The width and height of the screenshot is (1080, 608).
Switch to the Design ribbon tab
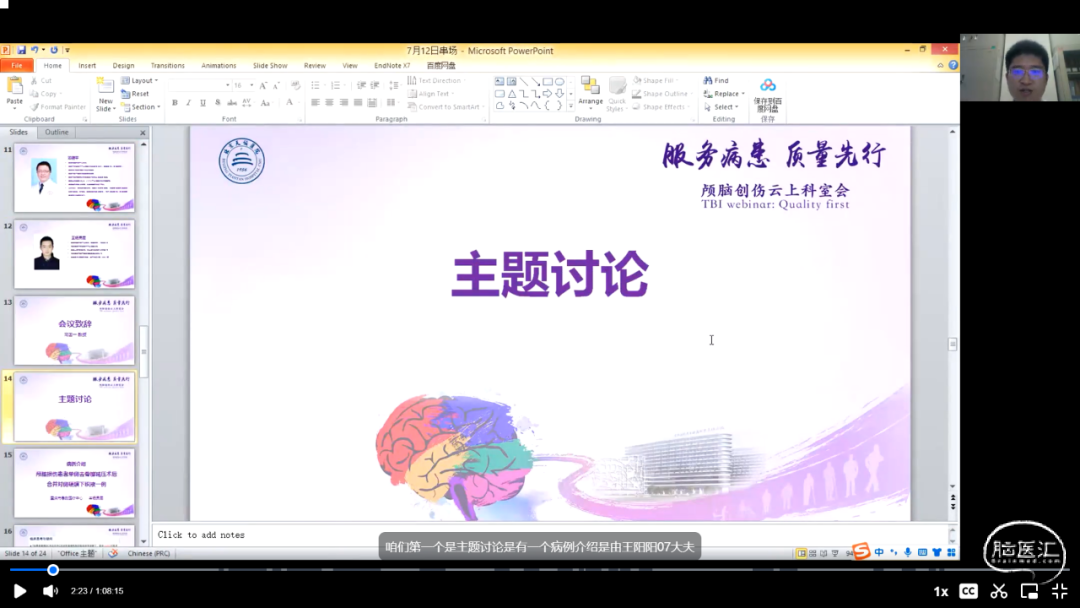[x=123, y=65]
